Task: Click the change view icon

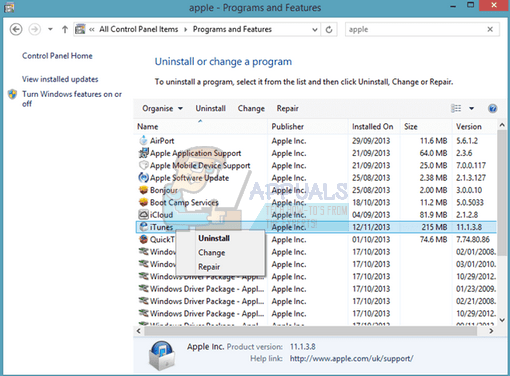Action: 456,108
